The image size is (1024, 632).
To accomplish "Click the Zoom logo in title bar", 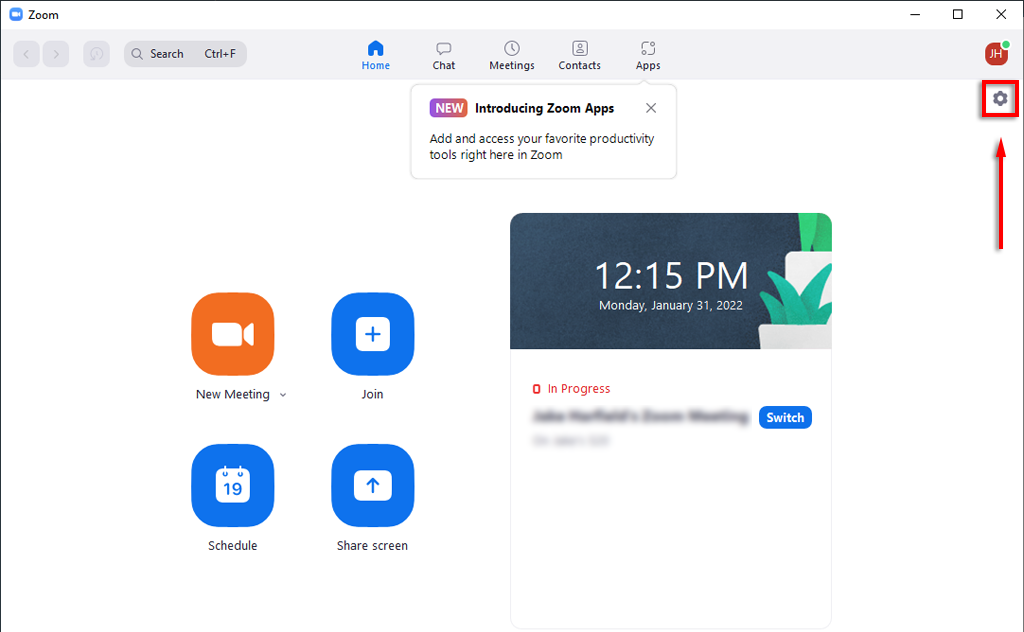I will (15, 15).
